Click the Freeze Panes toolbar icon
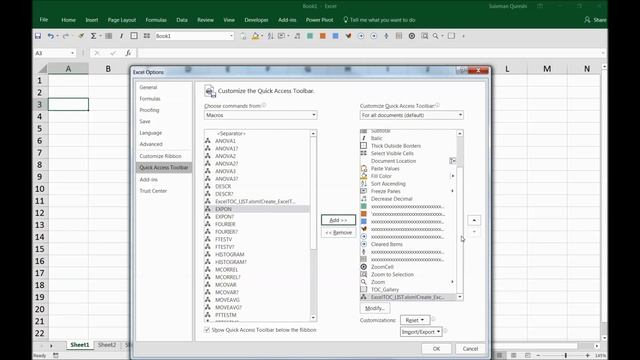The width and height of the screenshot is (640, 360). (282, 36)
